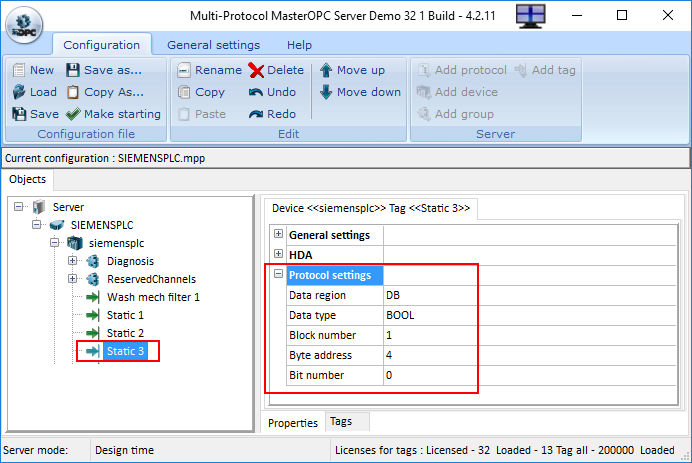This screenshot has width=692, height=463.
Task: Click the Copy As clipboard icon
Action: click(x=73, y=92)
